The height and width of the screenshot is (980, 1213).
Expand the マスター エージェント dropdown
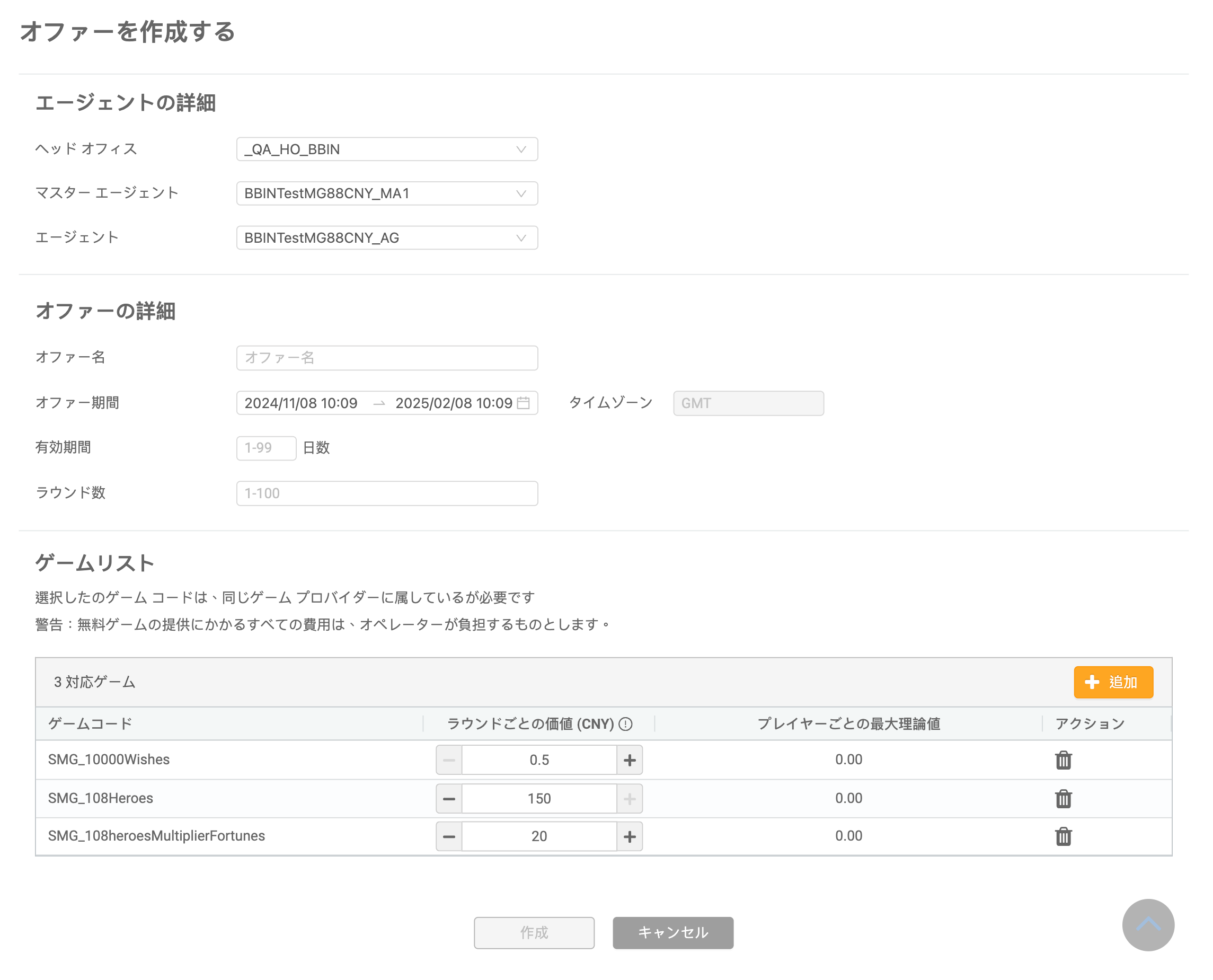point(387,193)
